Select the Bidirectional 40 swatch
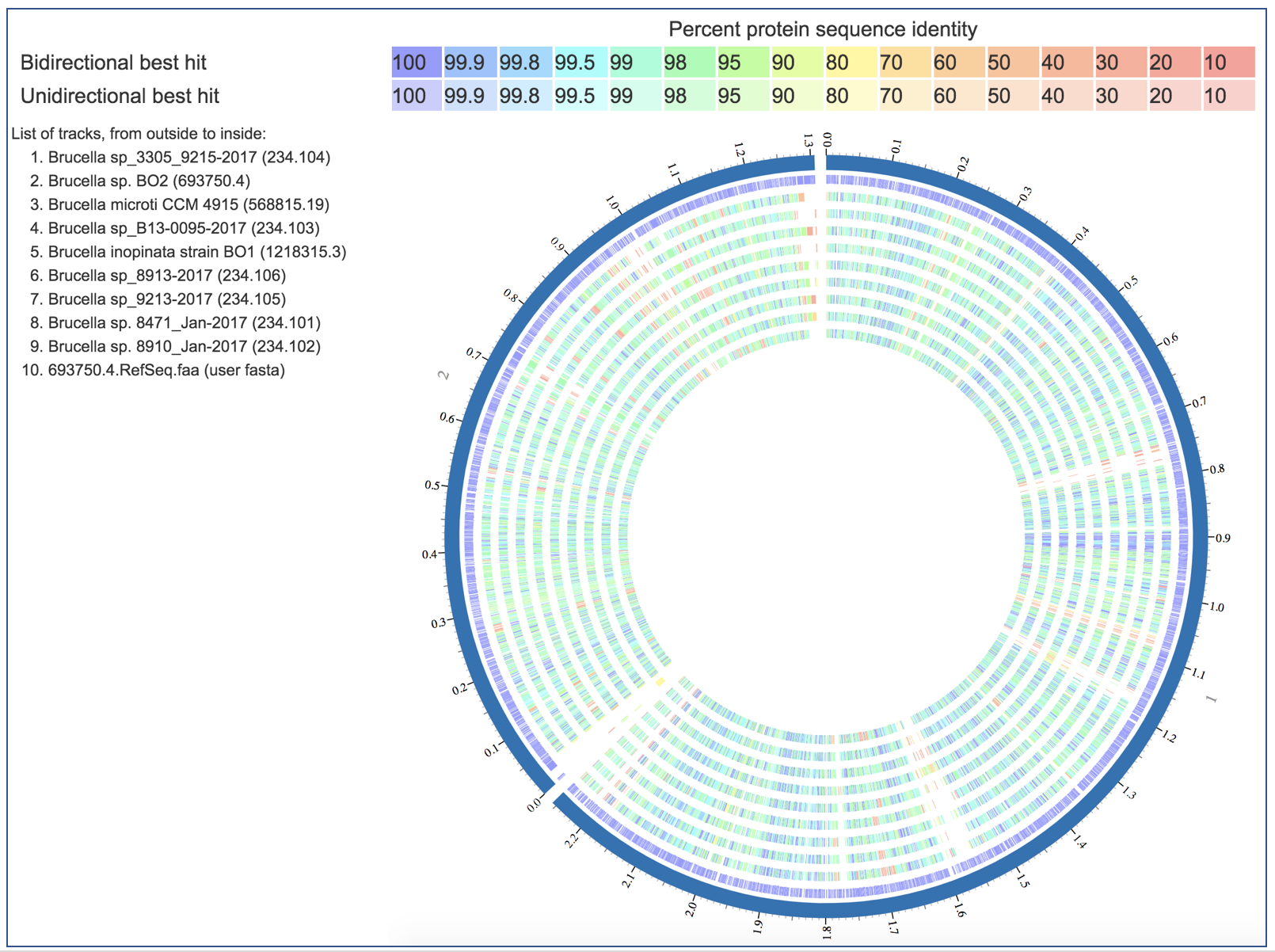Image resolution: width=1275 pixels, height=952 pixels. 1067,62
